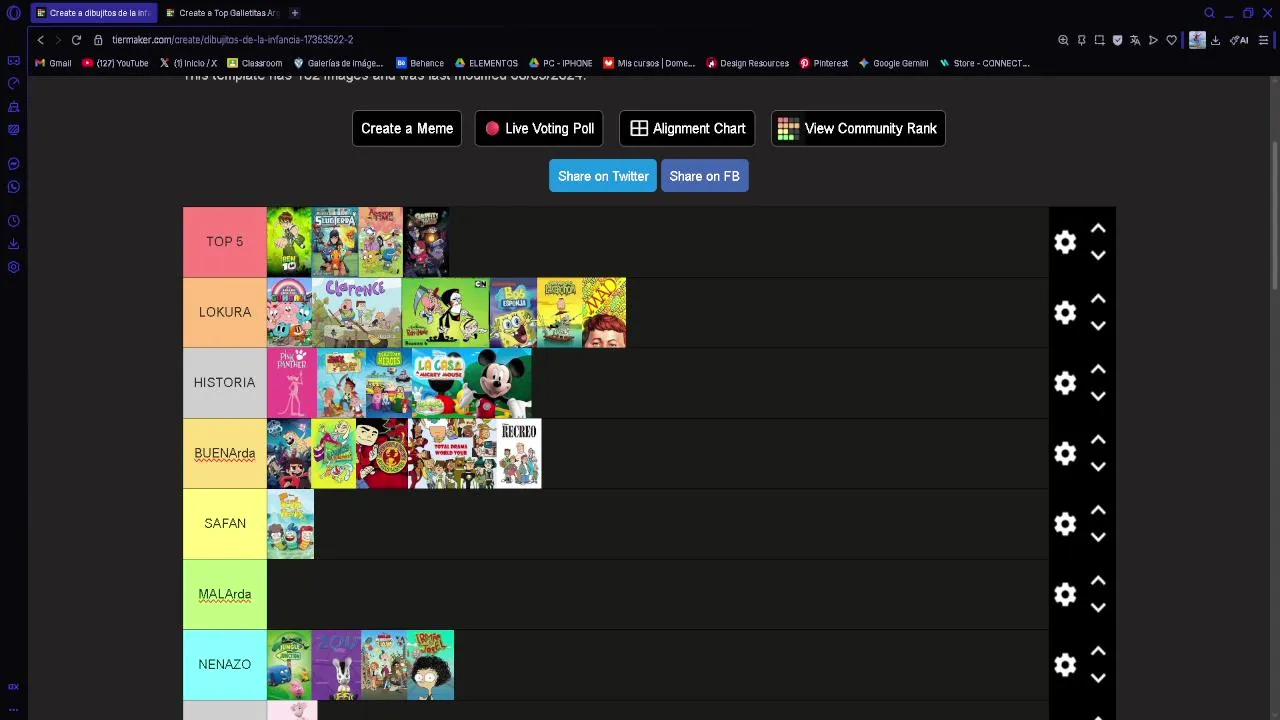Move HISTORIA tier row down
The height and width of the screenshot is (720, 1280).
(x=1098, y=396)
